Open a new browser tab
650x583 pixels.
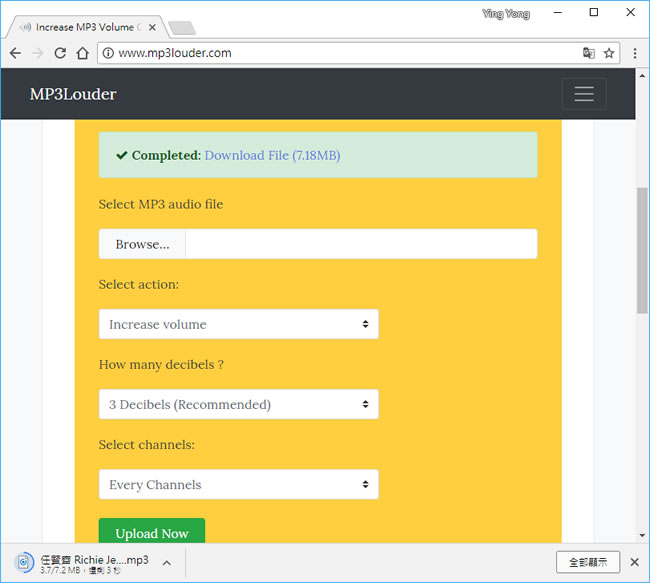[x=182, y=27]
